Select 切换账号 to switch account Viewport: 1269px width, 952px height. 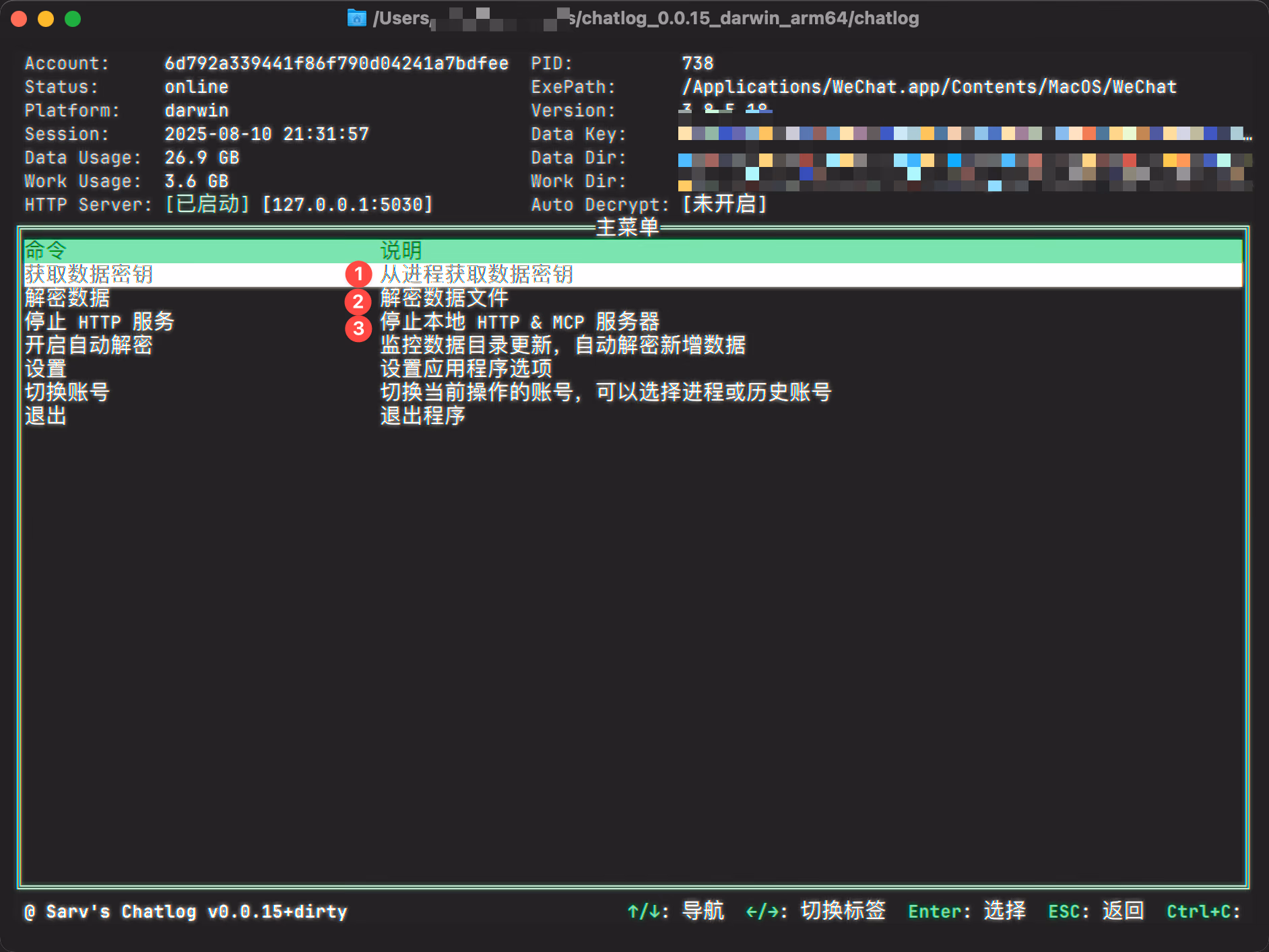pyautogui.click(x=67, y=393)
